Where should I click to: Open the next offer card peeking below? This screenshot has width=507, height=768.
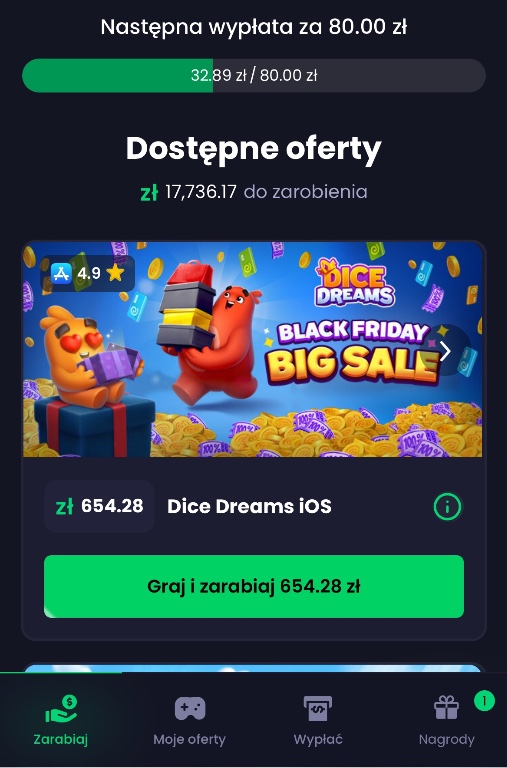[253, 668]
